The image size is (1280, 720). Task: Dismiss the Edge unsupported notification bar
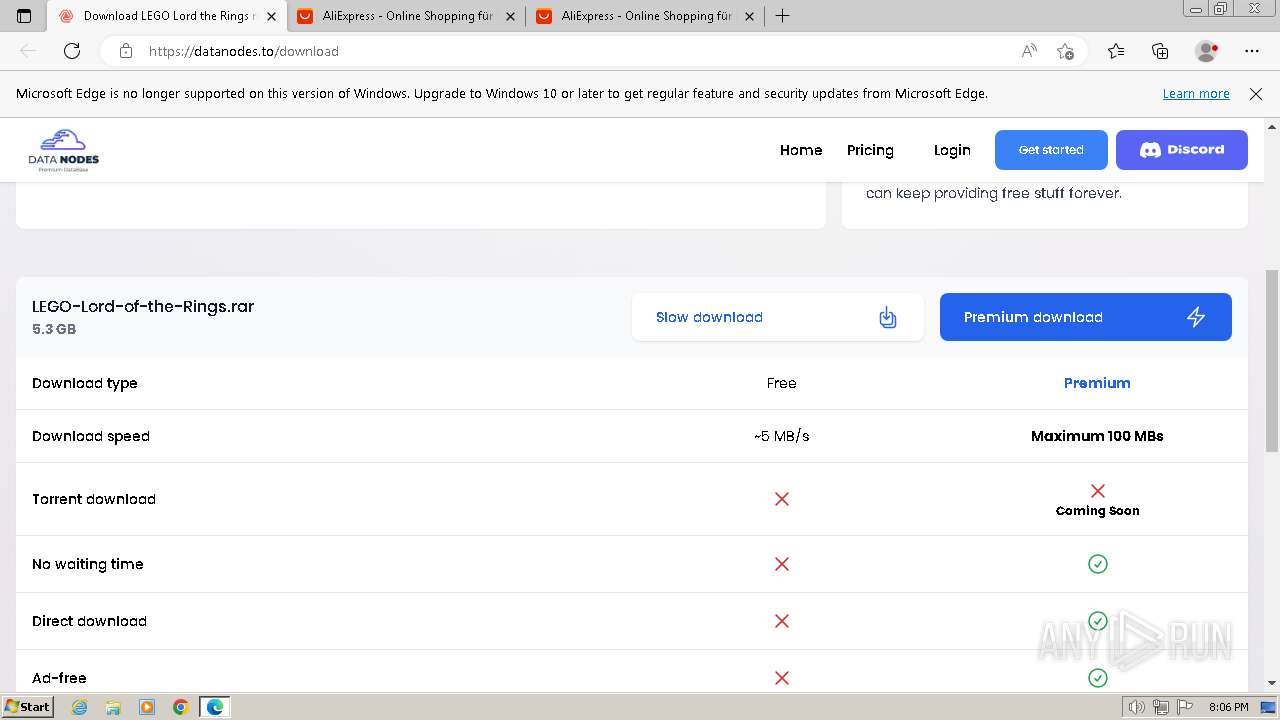1256,94
